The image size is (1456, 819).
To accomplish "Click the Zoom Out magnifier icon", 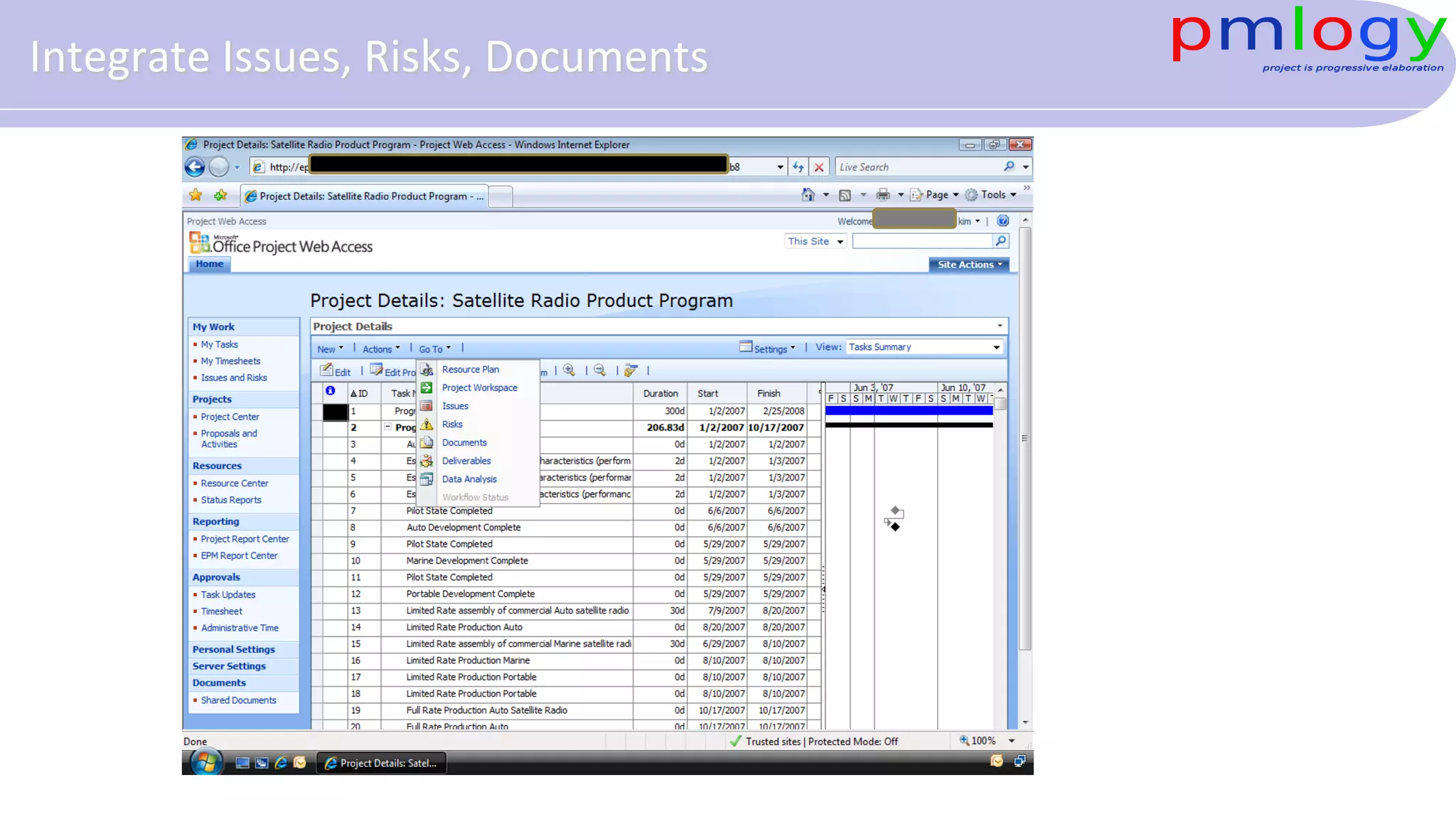I will (x=600, y=370).
